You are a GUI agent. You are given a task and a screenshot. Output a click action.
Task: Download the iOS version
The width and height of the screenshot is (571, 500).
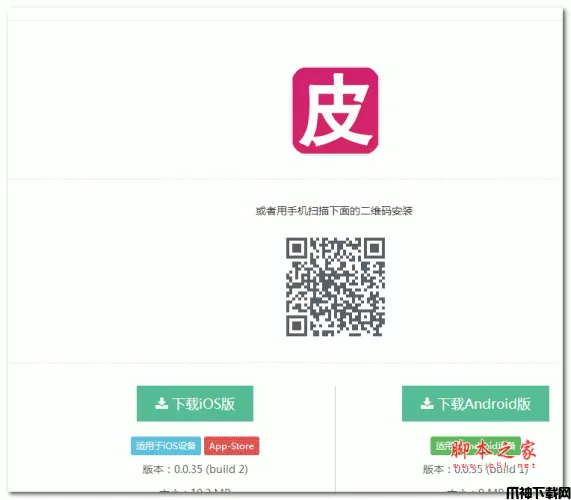[x=195, y=403]
